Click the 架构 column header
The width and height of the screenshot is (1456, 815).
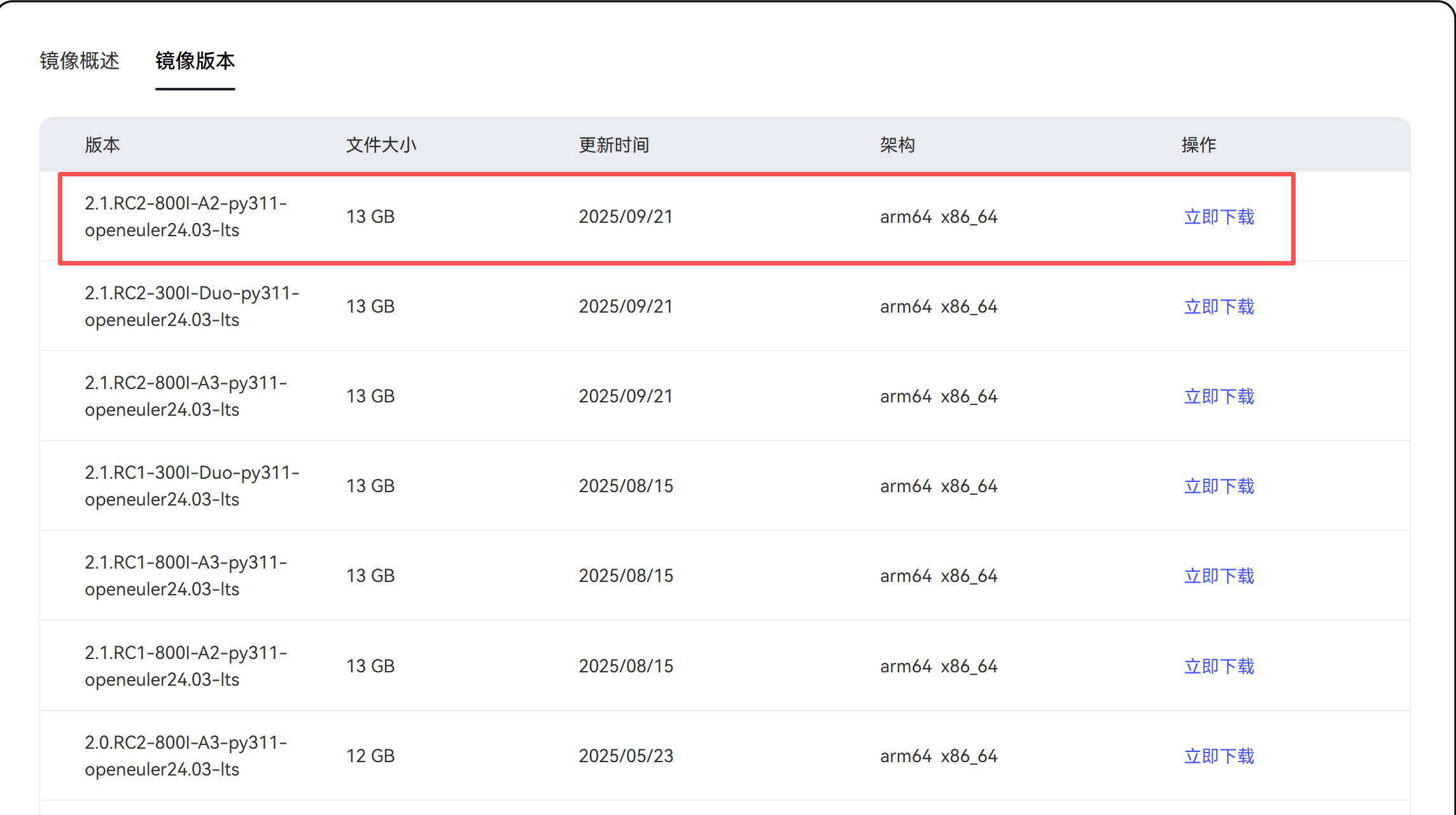897,145
